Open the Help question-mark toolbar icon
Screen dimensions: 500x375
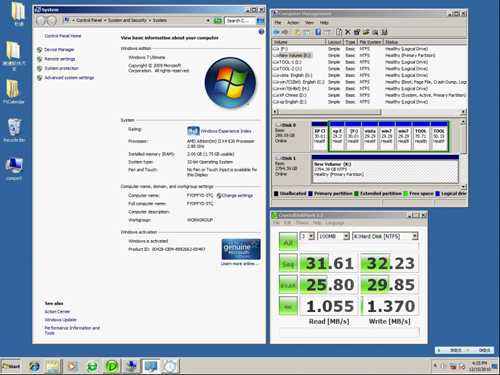click(318, 32)
